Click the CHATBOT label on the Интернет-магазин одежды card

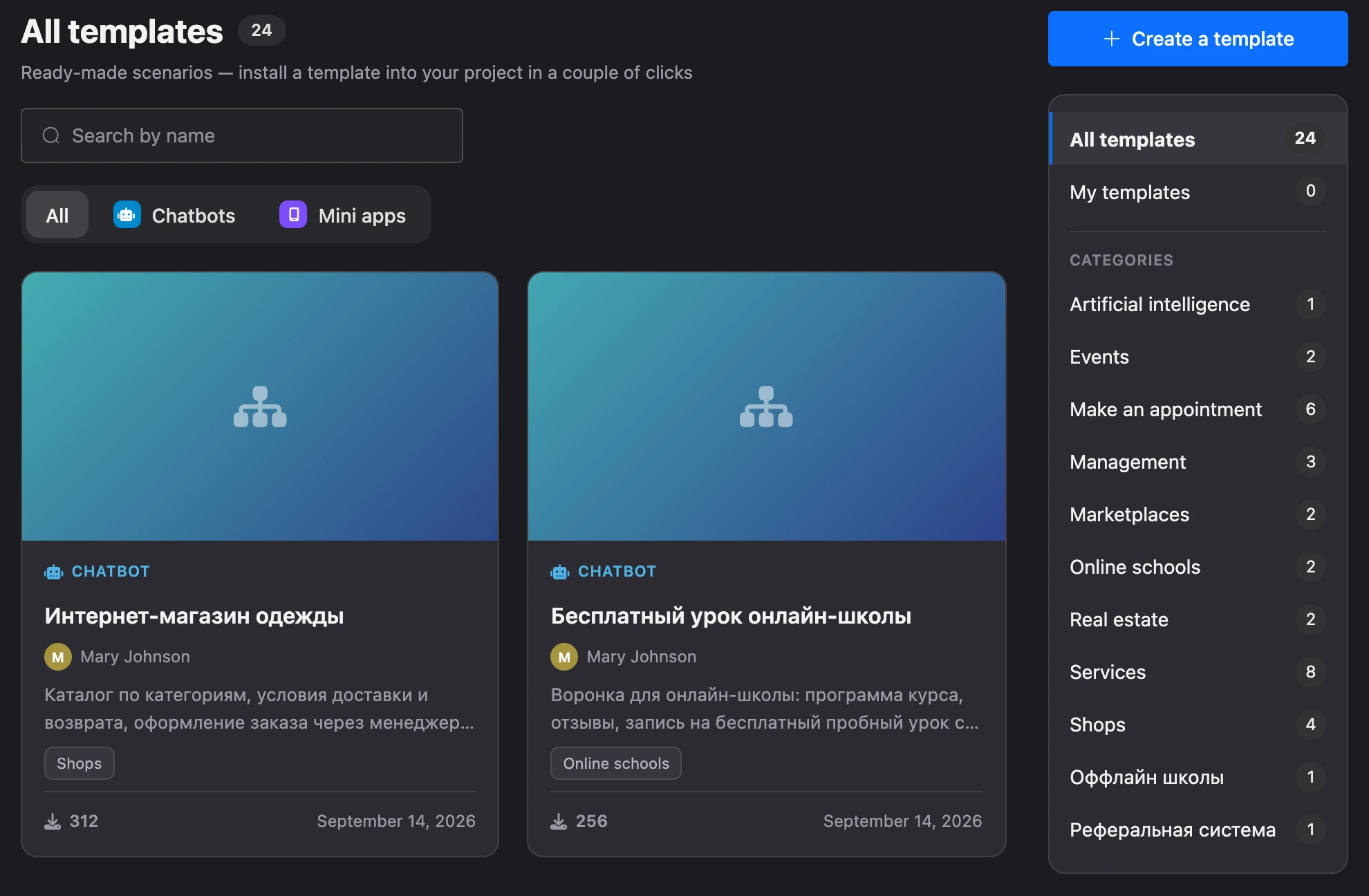111,572
